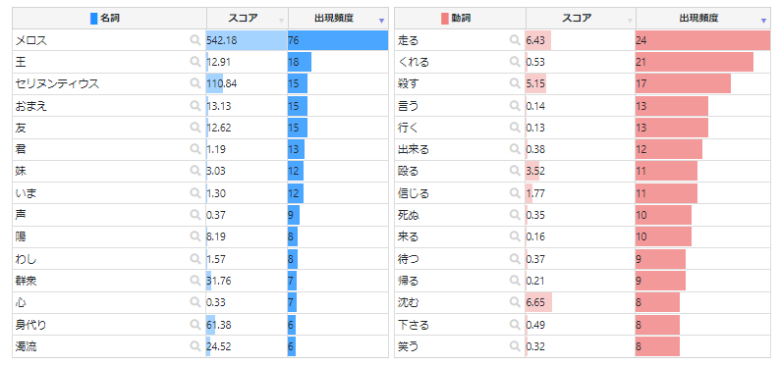Click the search icon next to 言う

pyautogui.click(x=514, y=105)
